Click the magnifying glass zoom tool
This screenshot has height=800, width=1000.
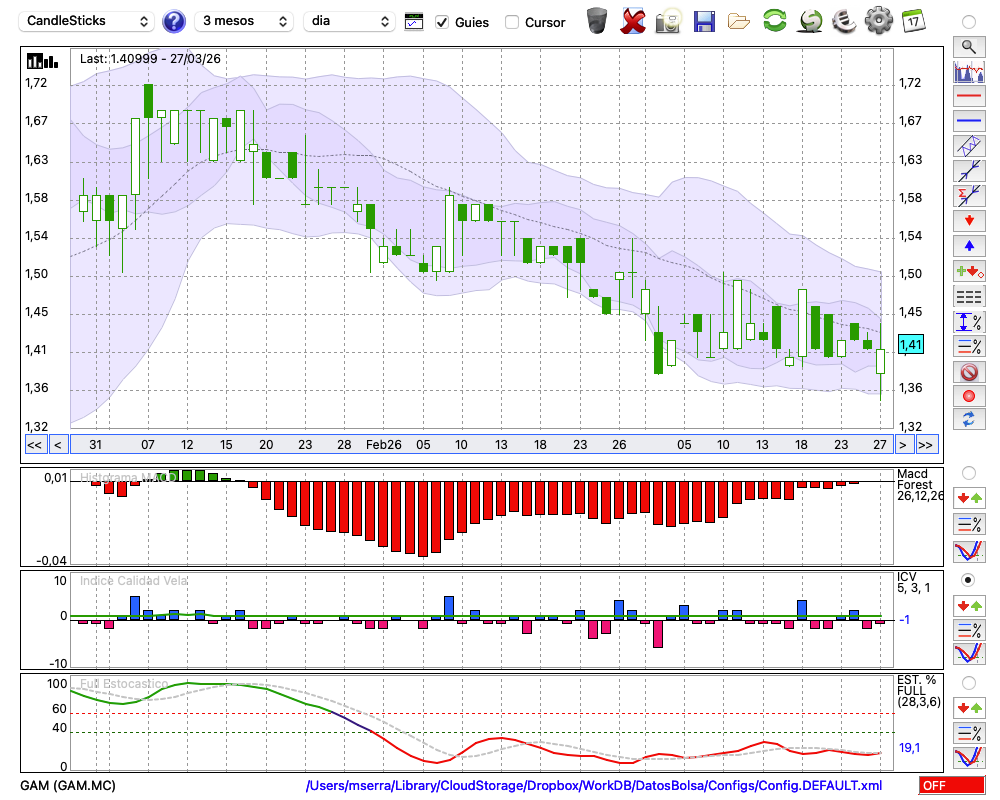[x=967, y=46]
